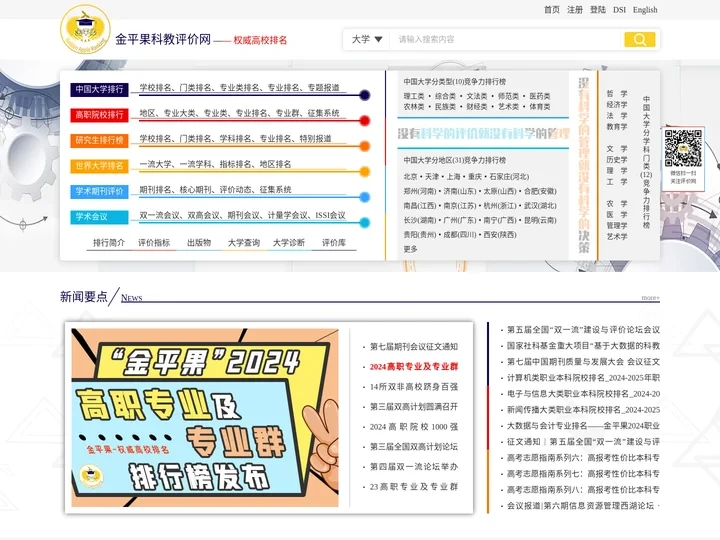Viewport: 720px width, 540px height.
Task: Open the 大学查询 tab
Action: click(x=244, y=242)
